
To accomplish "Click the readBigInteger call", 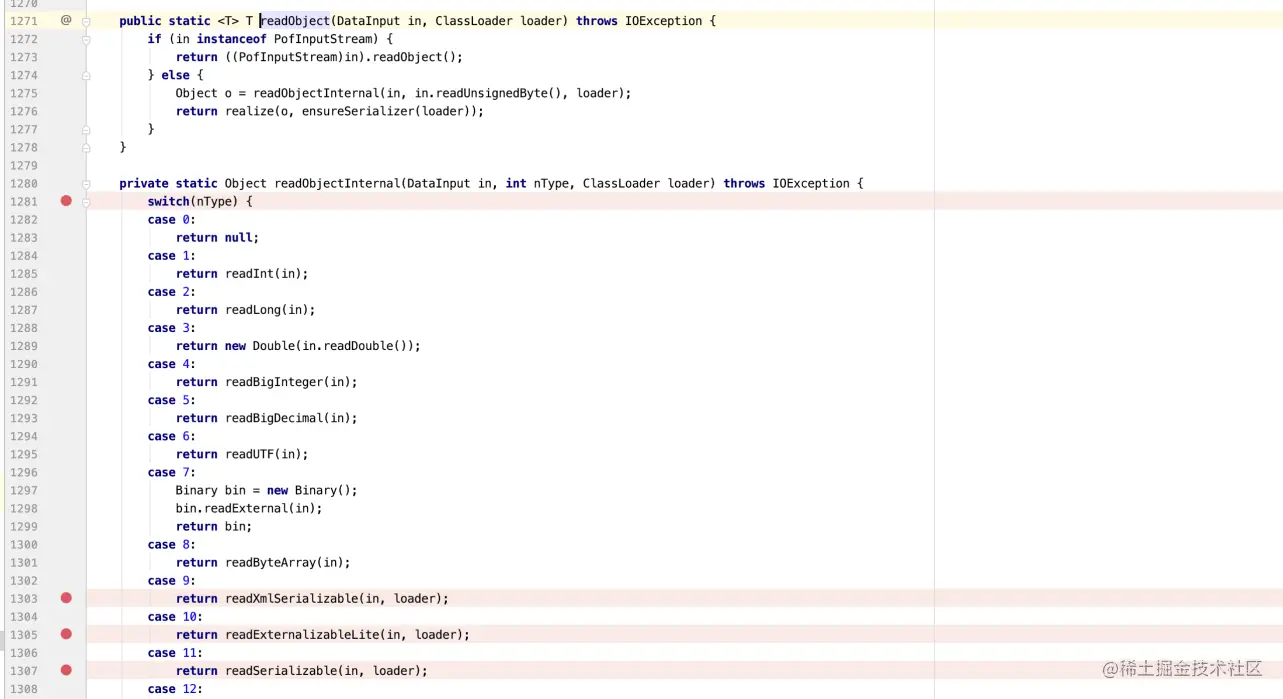I will click(291, 382).
